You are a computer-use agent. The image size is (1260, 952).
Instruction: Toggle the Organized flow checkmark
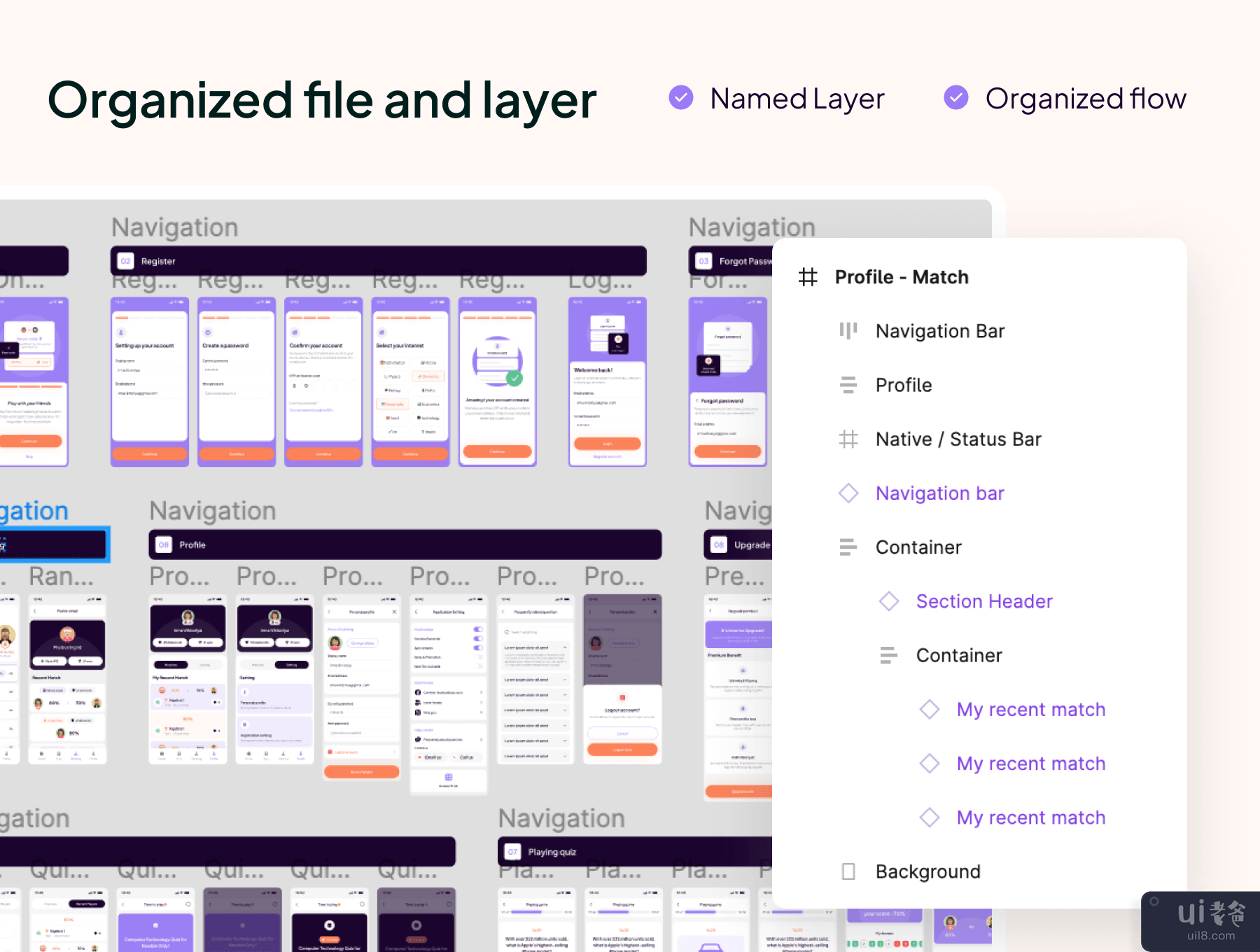click(x=955, y=98)
